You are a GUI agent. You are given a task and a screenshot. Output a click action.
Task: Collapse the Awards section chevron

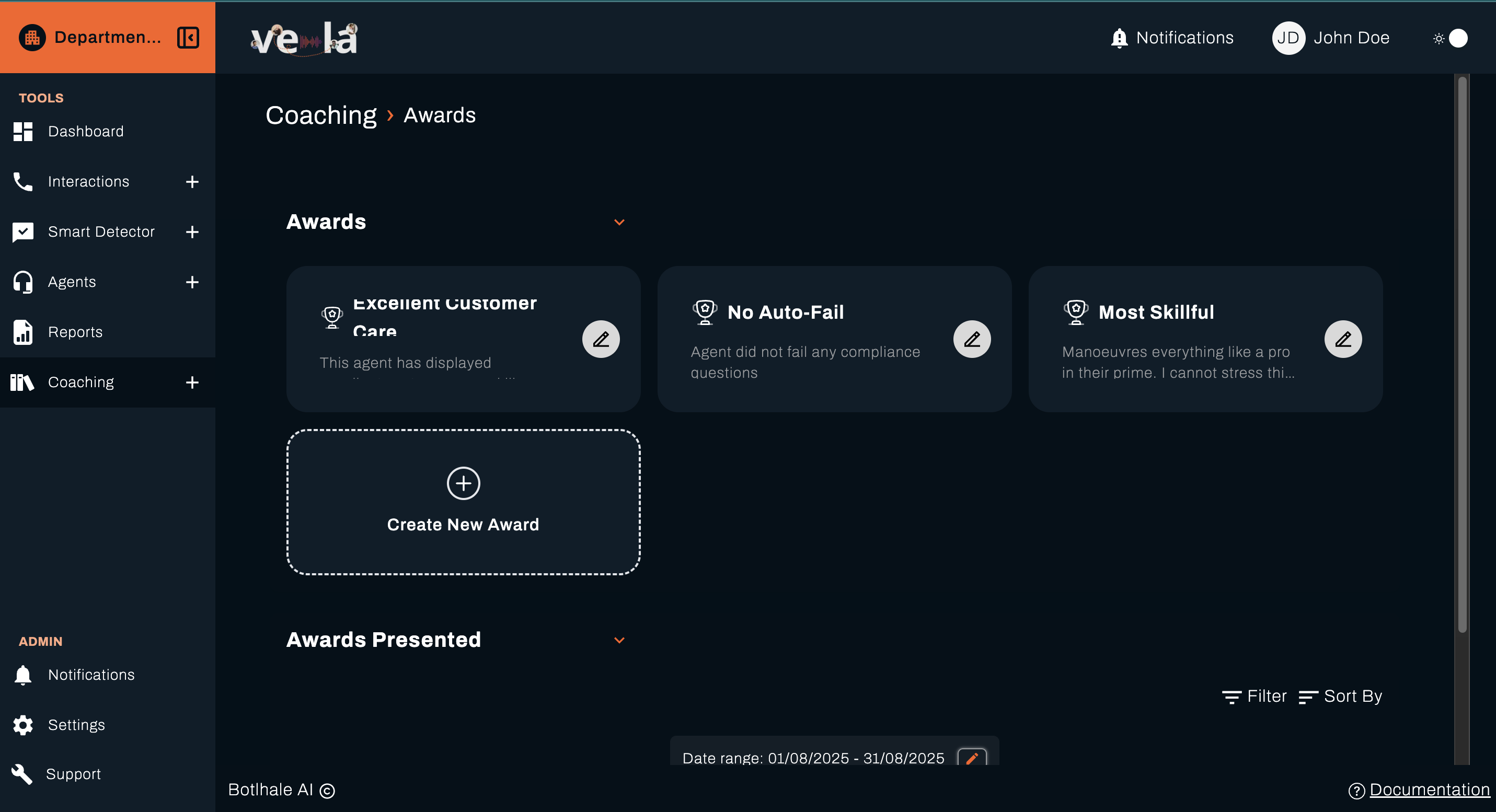(x=619, y=222)
